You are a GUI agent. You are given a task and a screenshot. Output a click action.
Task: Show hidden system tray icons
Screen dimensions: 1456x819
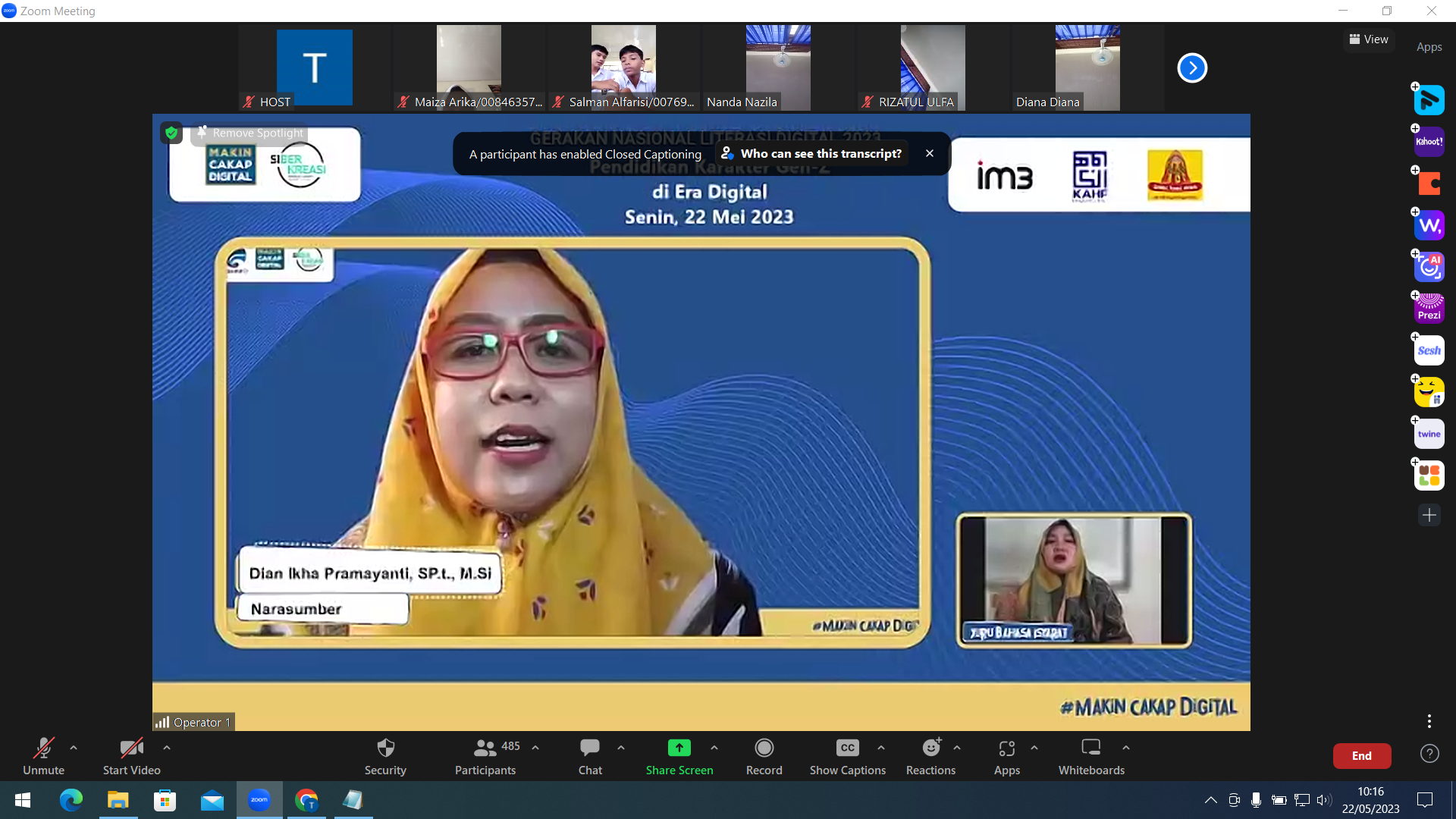point(1211,800)
